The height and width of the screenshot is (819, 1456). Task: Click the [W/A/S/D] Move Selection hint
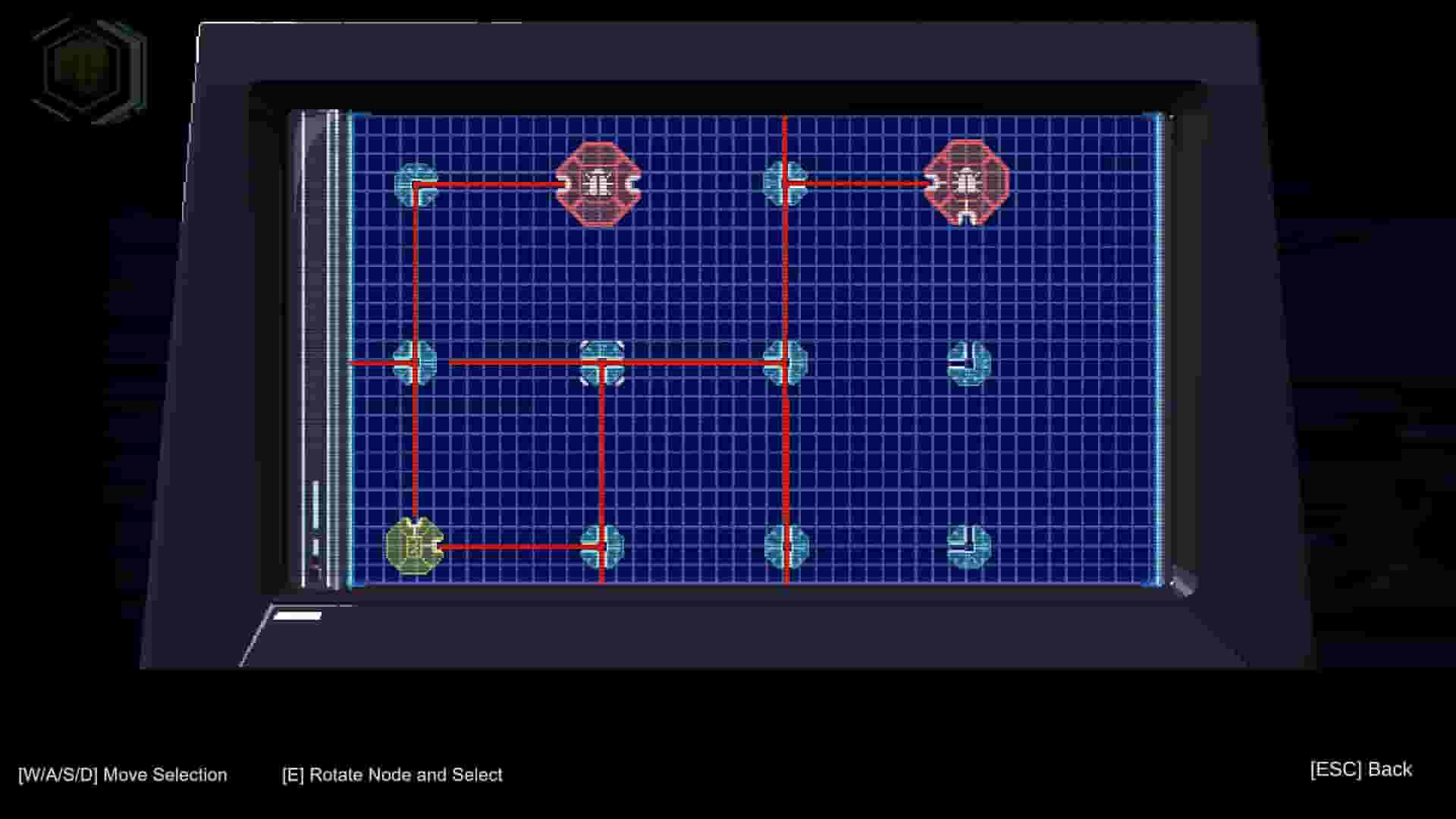(x=123, y=775)
